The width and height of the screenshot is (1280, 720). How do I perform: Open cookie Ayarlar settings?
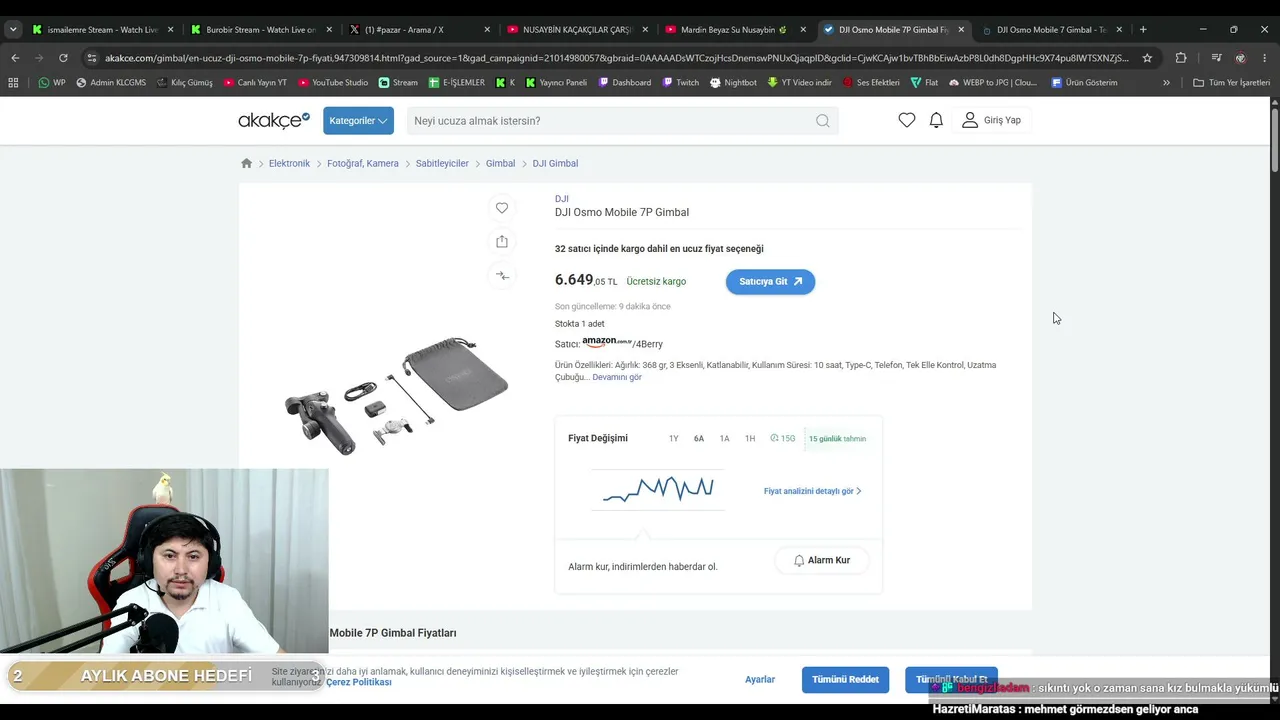760,680
